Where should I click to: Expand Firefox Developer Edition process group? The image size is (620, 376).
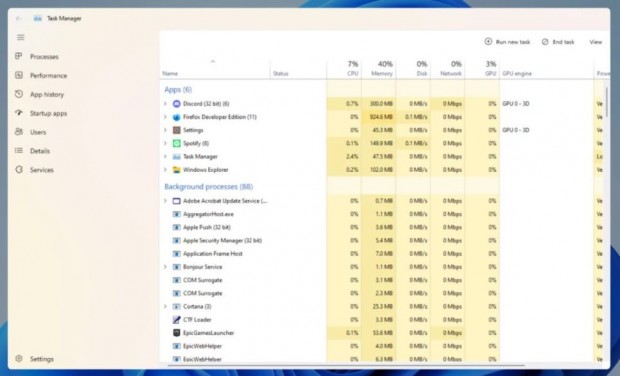tap(165, 117)
